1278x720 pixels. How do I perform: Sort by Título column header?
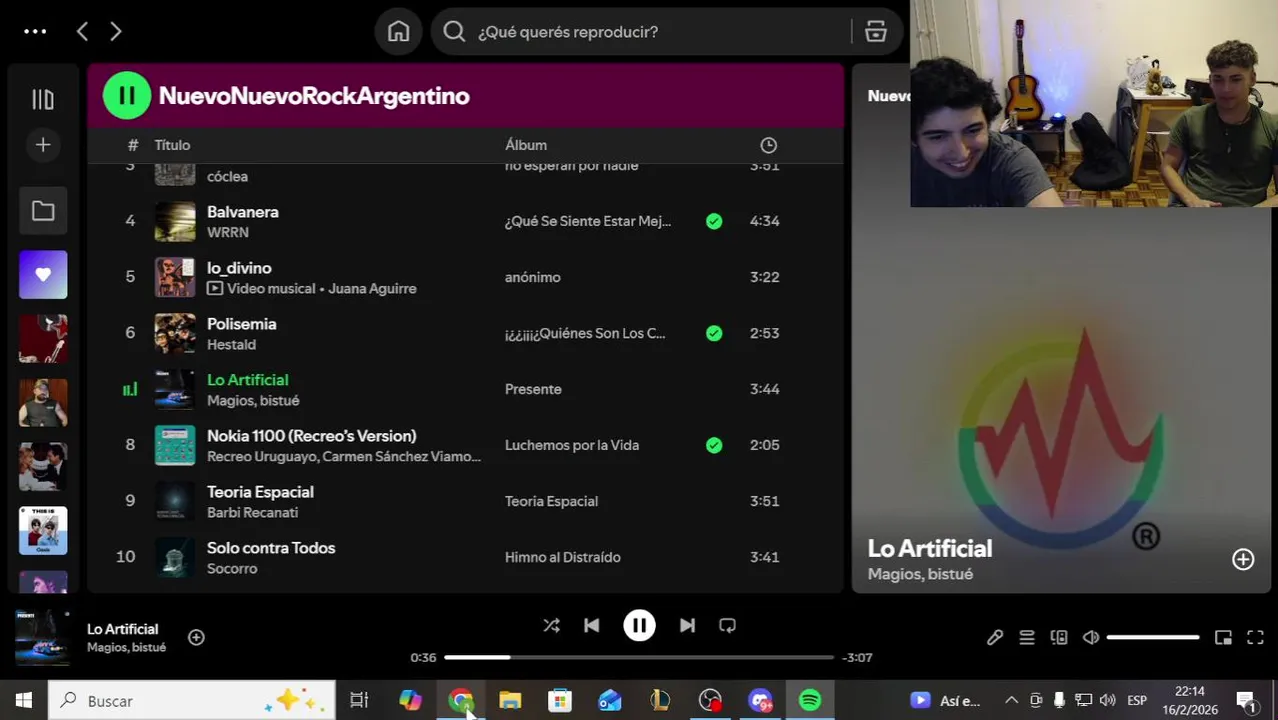pos(172,145)
